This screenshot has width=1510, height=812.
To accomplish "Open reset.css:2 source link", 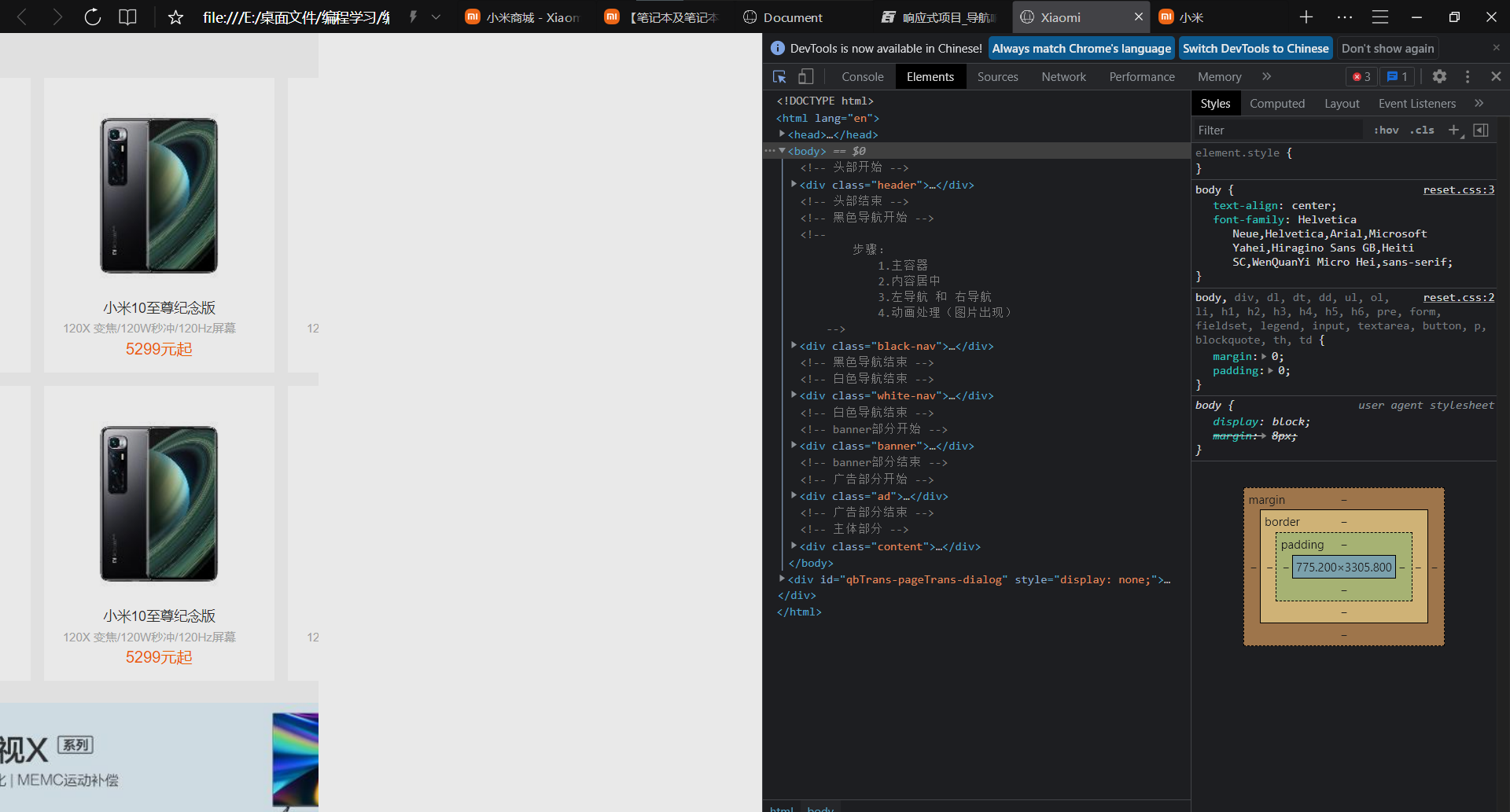I will (x=1459, y=297).
